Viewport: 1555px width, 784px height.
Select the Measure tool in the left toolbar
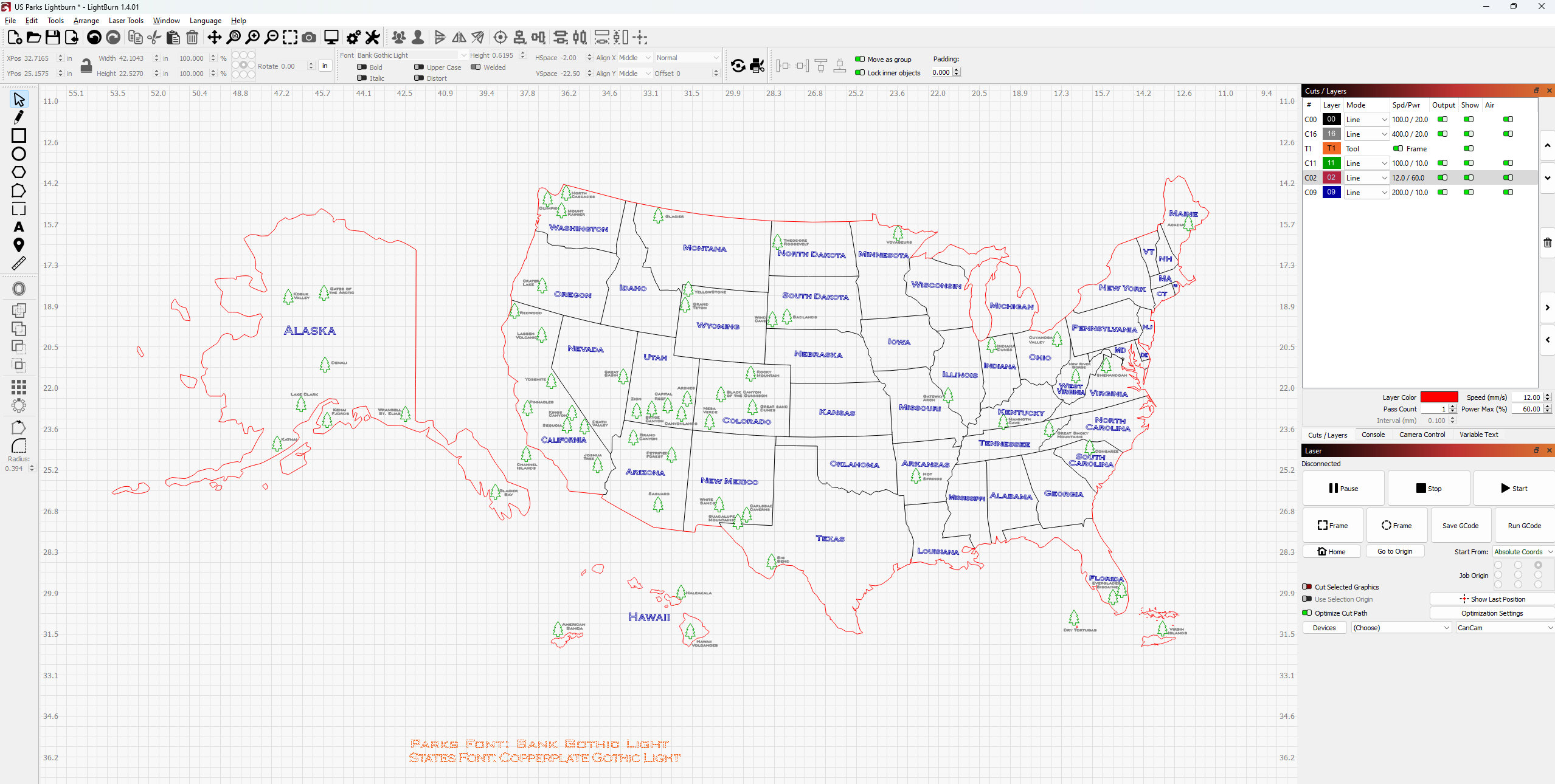pyautogui.click(x=18, y=263)
